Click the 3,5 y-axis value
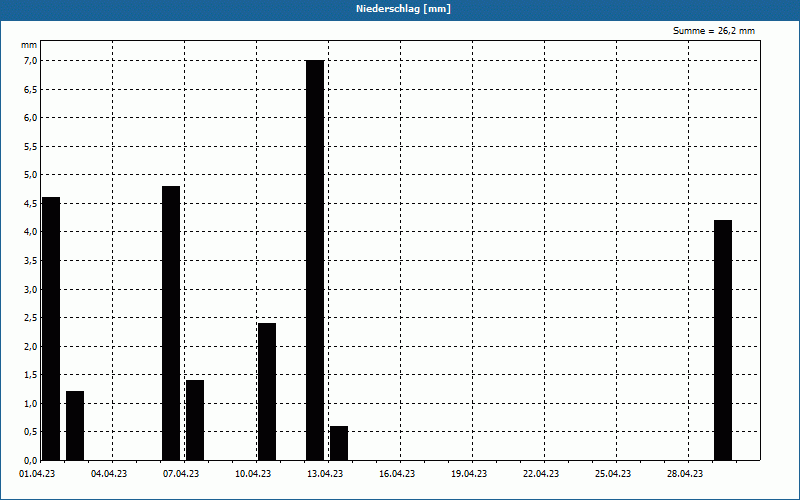 click(30, 261)
